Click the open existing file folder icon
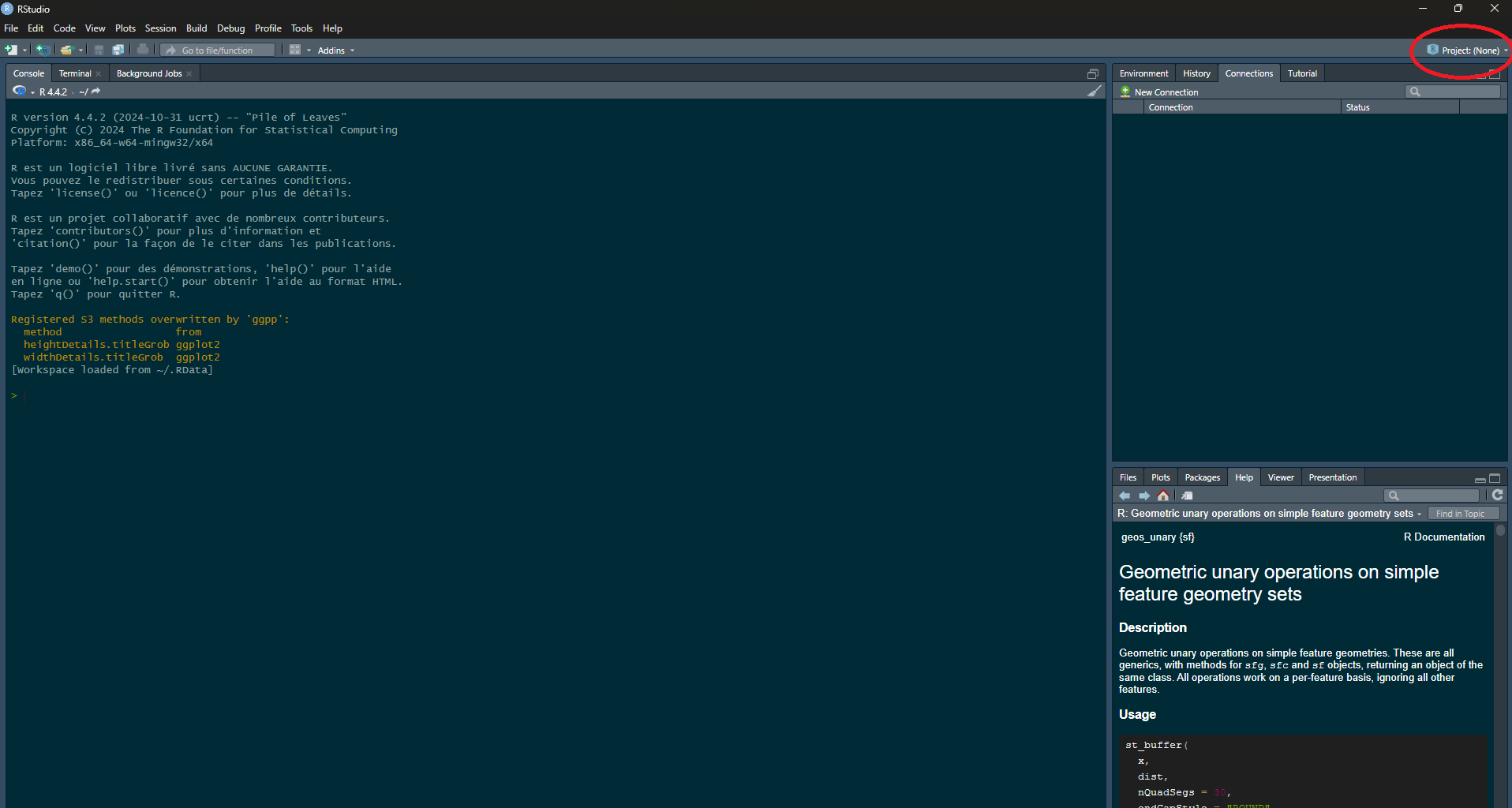This screenshot has height=808, width=1512. tap(66, 50)
